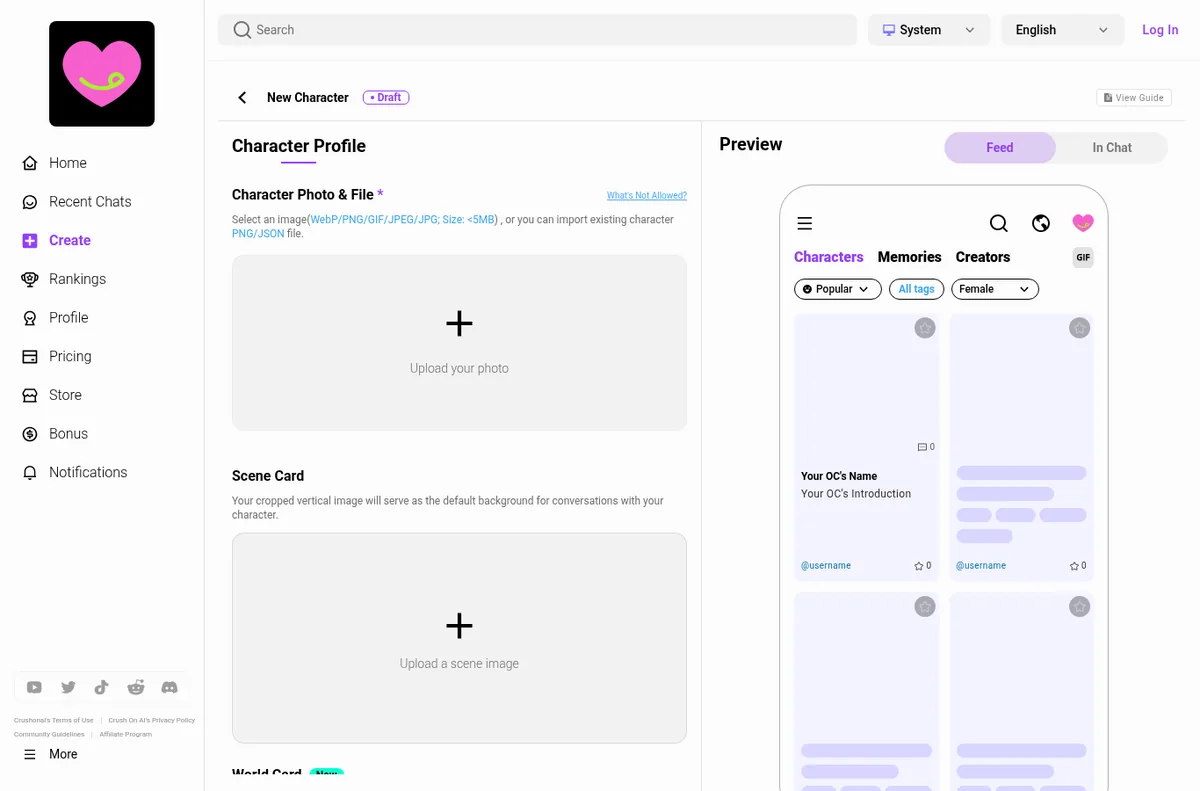
Task: Select the Create sidebar item
Action: point(69,240)
